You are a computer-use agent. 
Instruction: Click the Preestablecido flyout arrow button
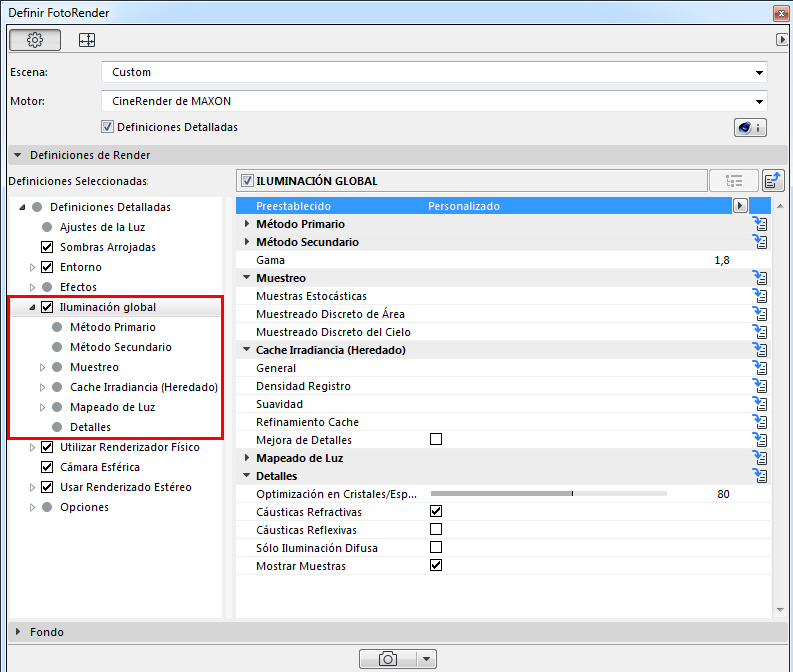[x=740, y=206]
